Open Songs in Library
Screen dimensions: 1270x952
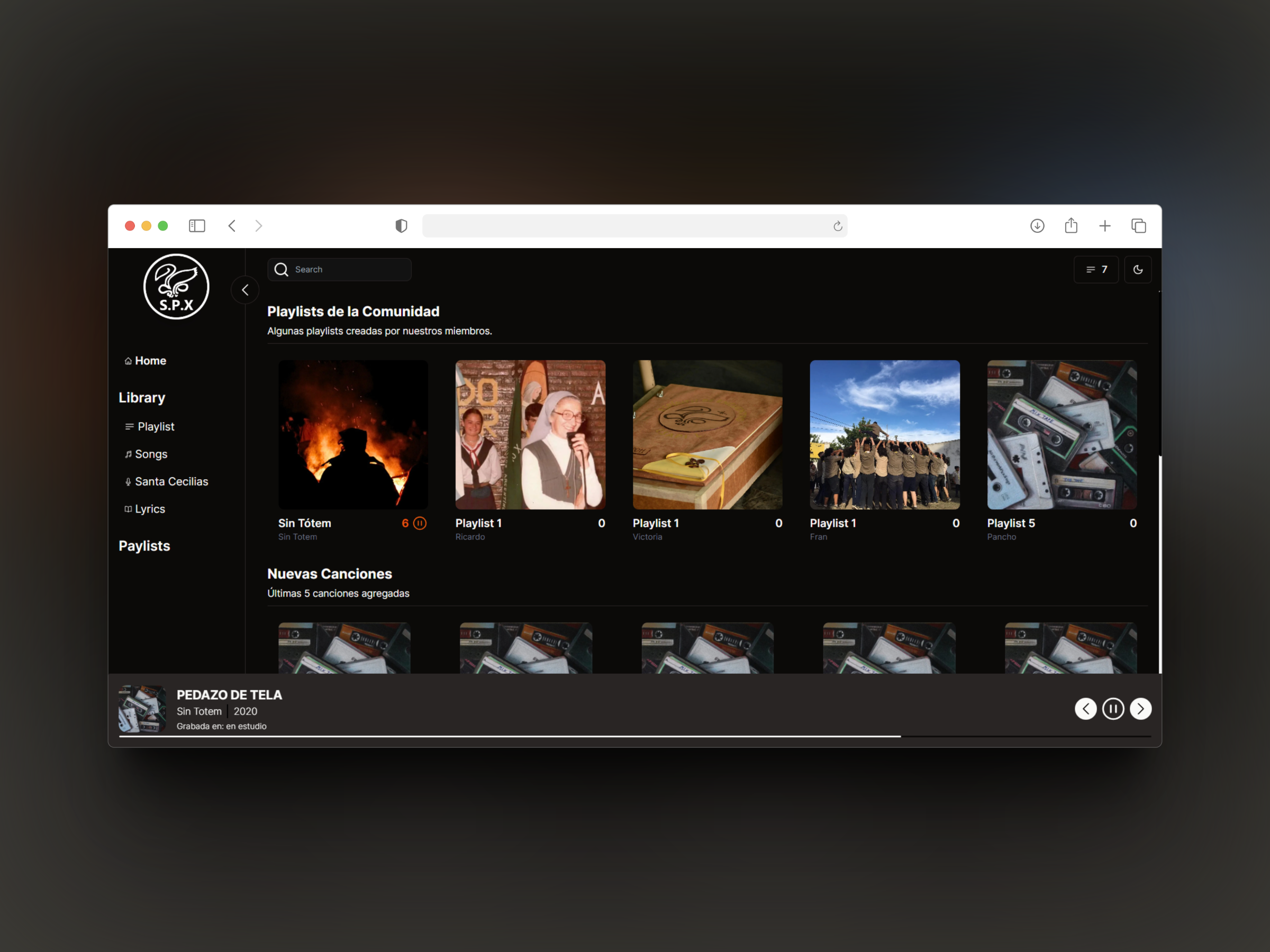pos(146,454)
